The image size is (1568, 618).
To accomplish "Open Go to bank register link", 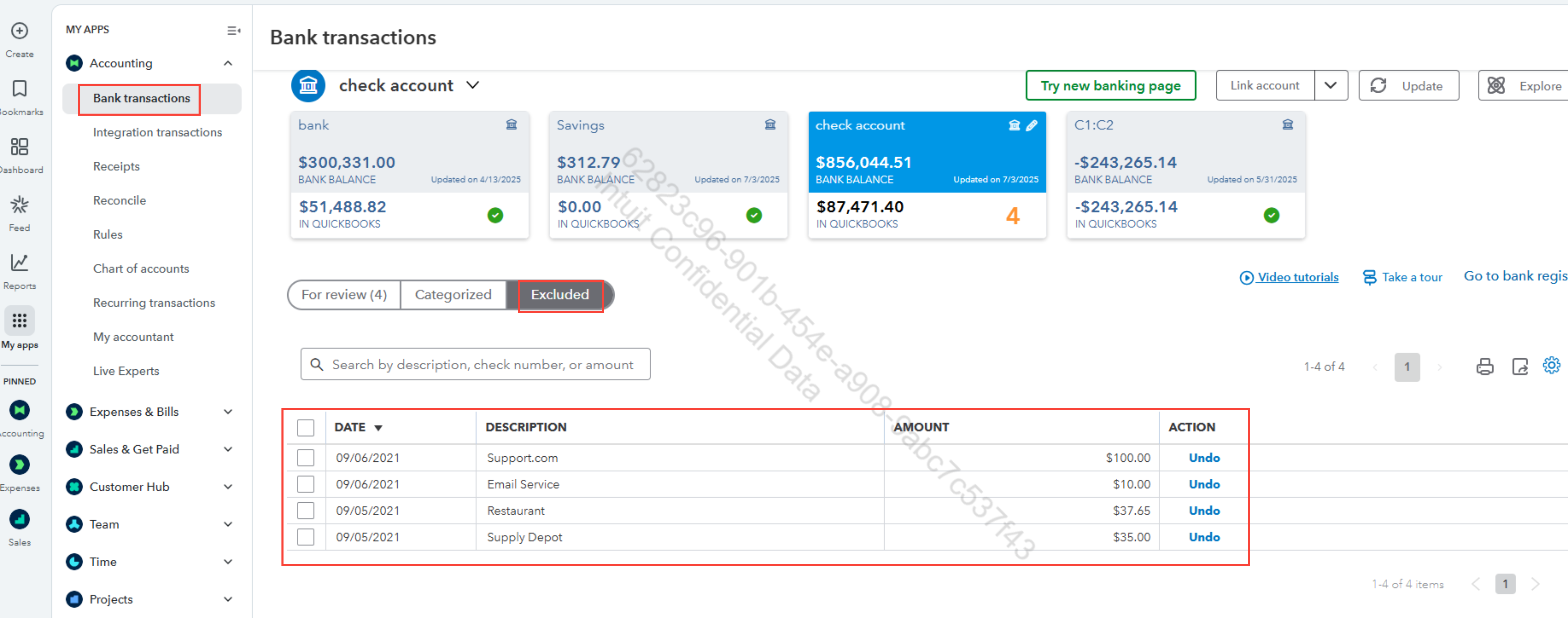I will (1516, 276).
